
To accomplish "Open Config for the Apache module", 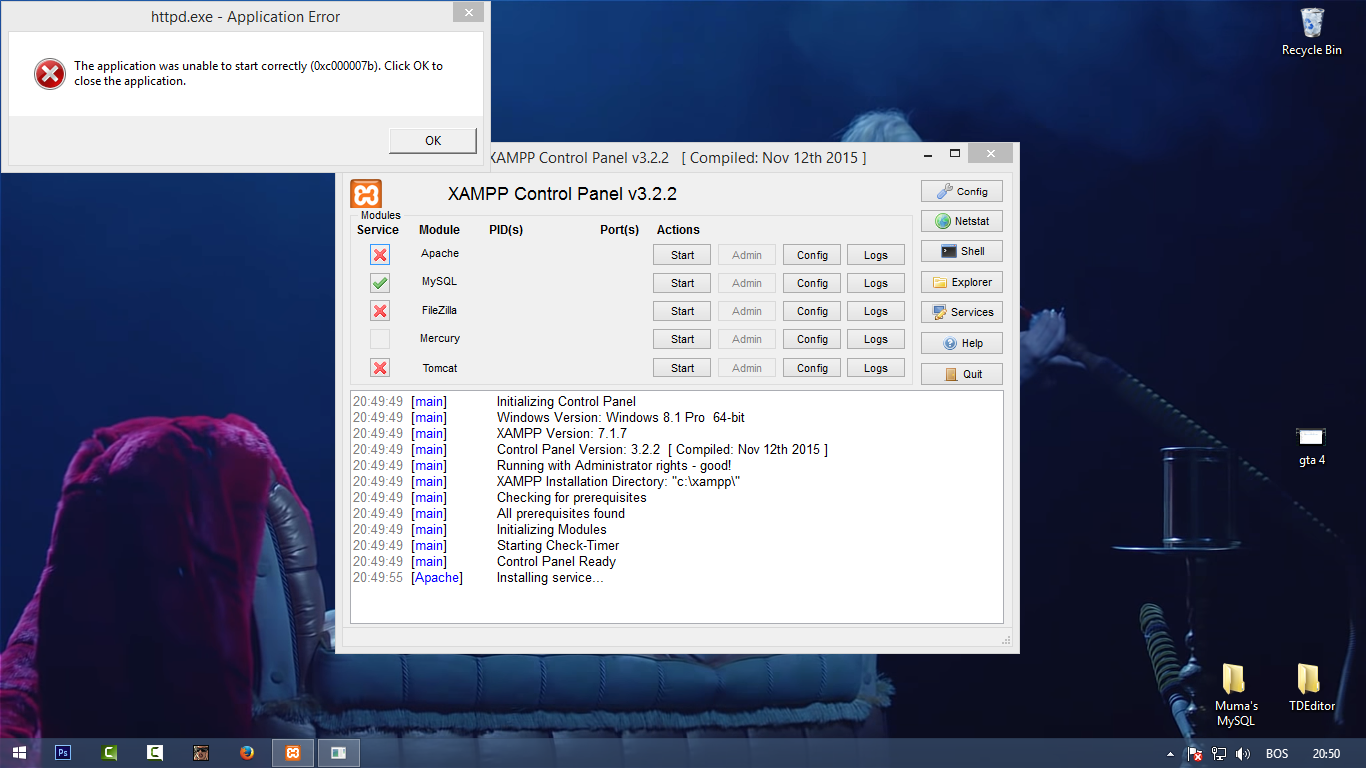I will [812, 255].
